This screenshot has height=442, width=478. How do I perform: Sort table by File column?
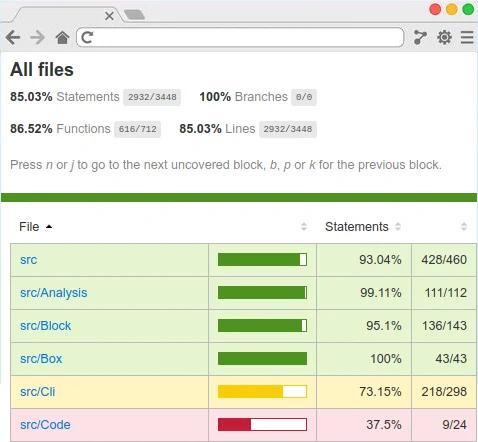pos(35,227)
